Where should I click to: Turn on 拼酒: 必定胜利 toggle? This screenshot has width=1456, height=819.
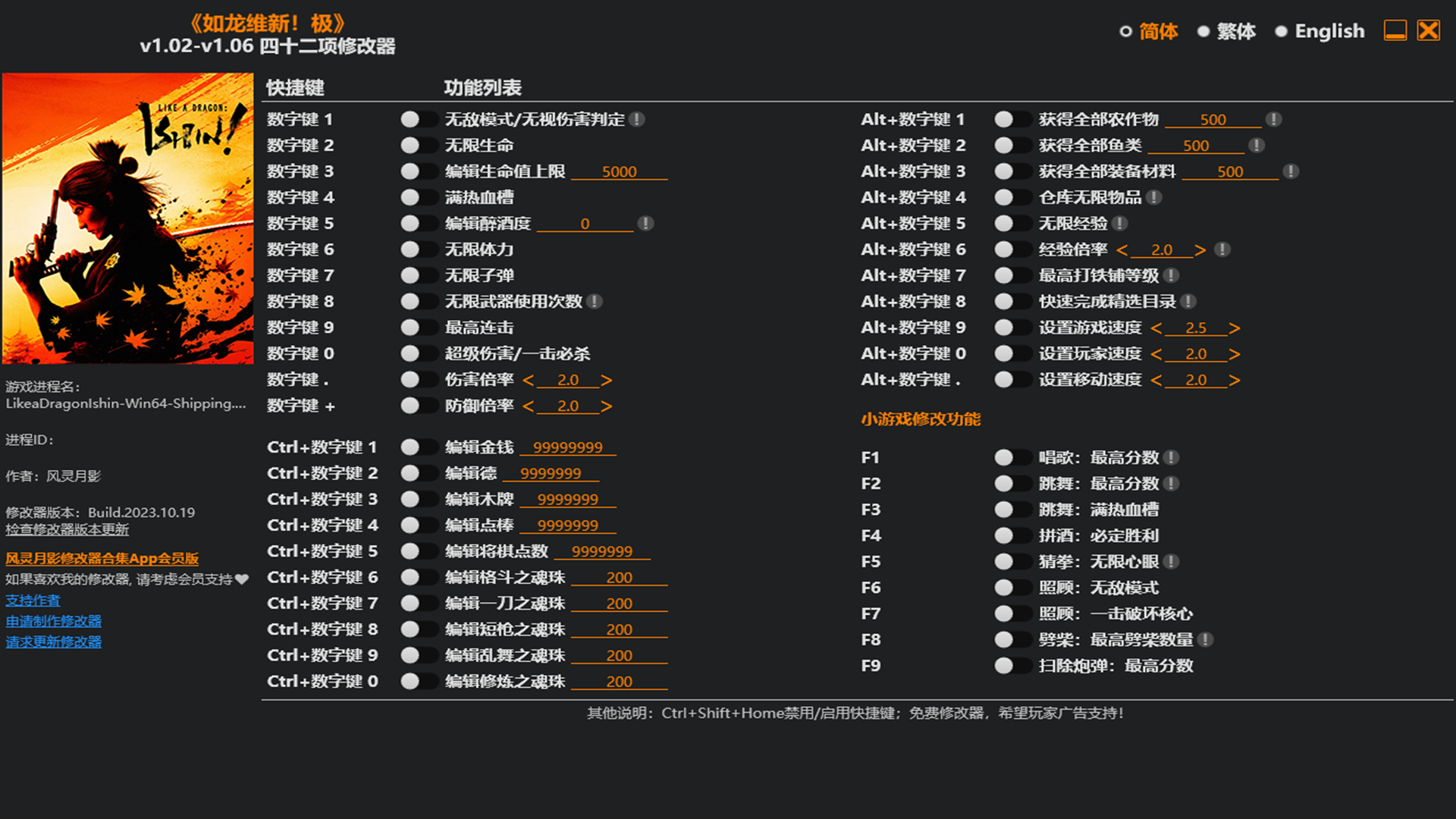coord(1012,536)
